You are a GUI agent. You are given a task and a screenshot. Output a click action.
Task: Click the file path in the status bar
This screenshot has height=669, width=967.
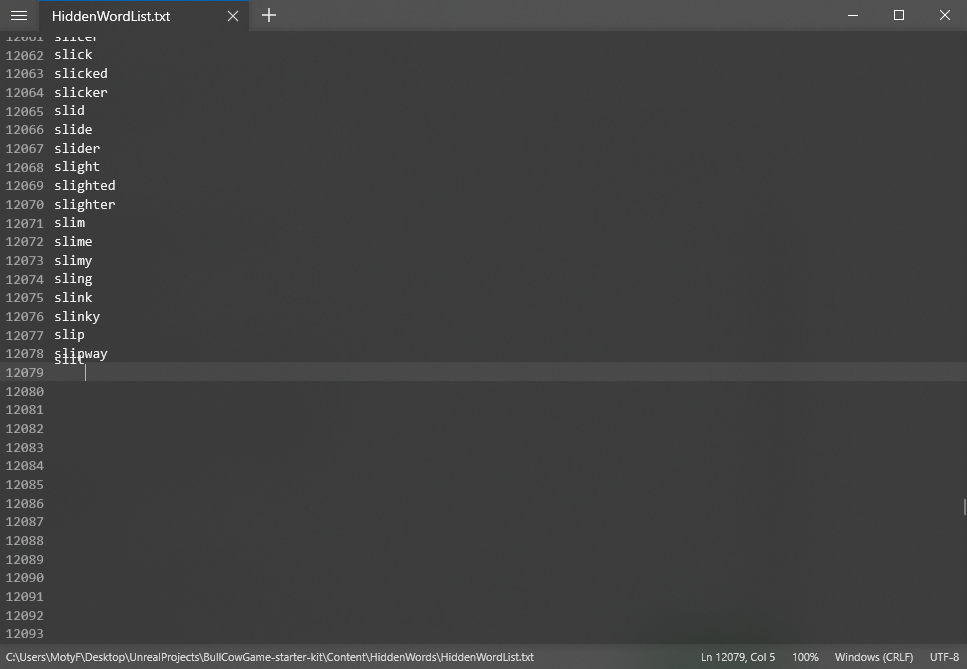point(270,657)
